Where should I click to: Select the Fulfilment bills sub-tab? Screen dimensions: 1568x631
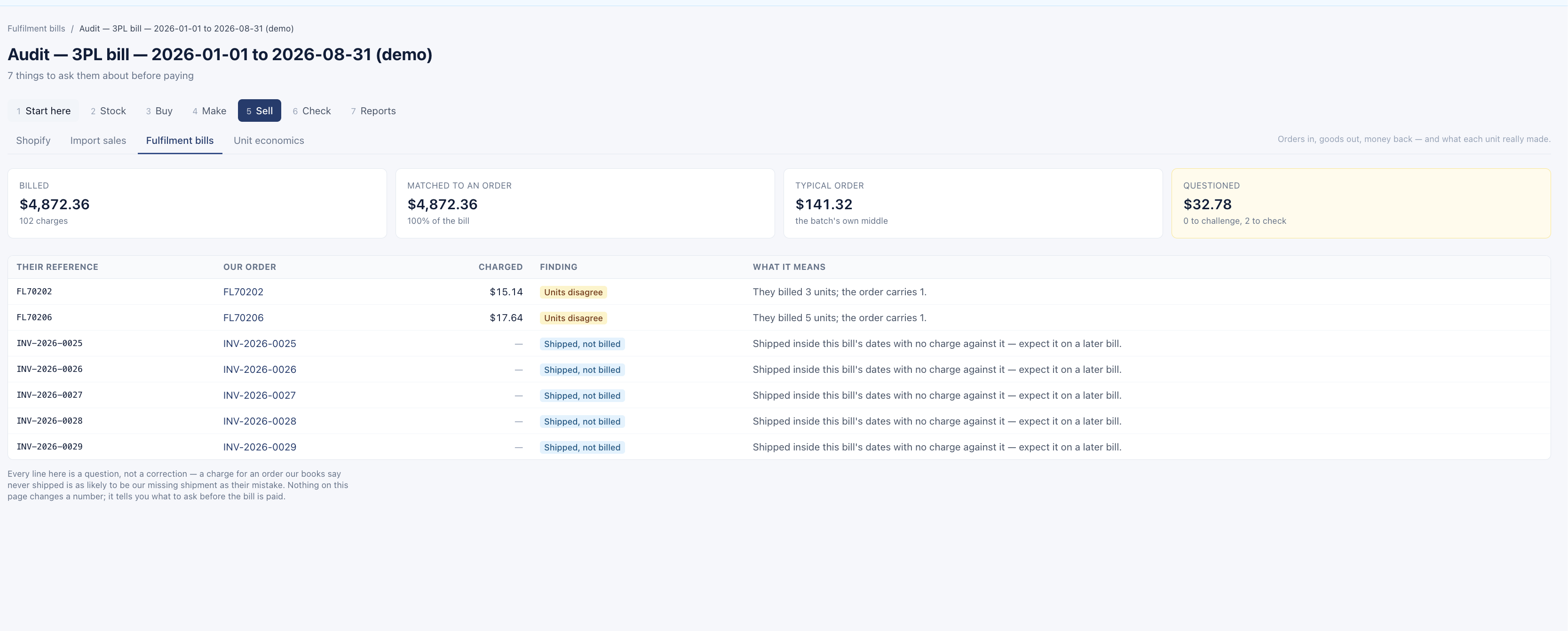[x=180, y=141]
